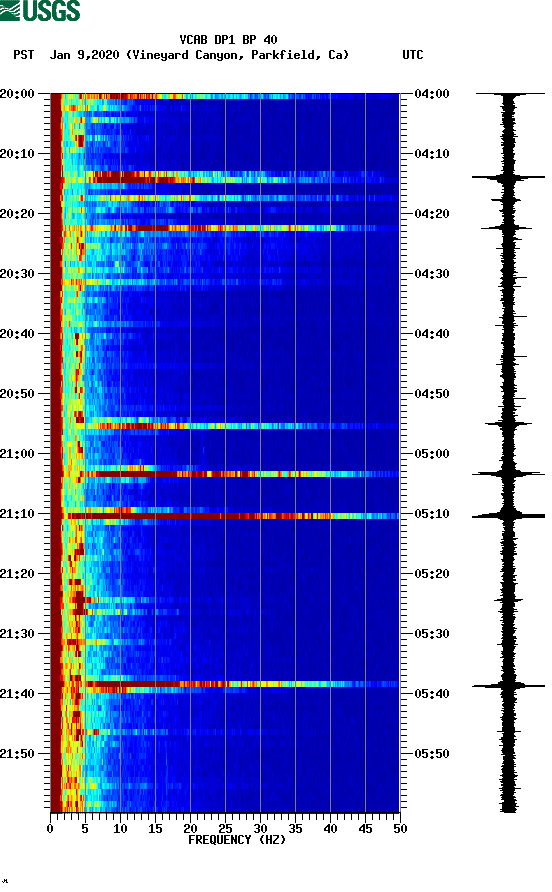Click the '20:30' PST time label
This screenshot has width=552, height=892.
(x=18, y=274)
